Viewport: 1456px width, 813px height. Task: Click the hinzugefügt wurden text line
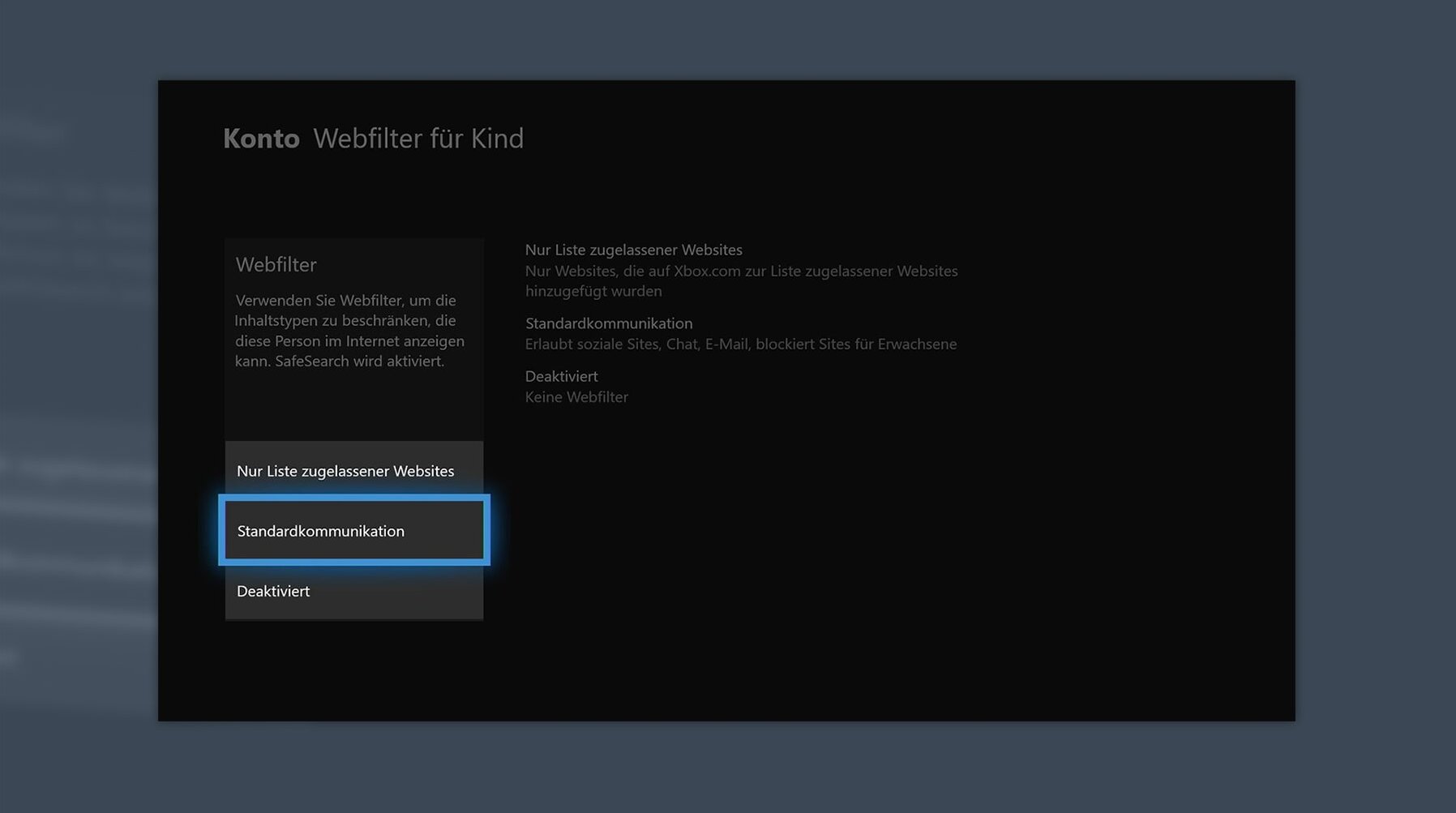pyautogui.click(x=593, y=291)
